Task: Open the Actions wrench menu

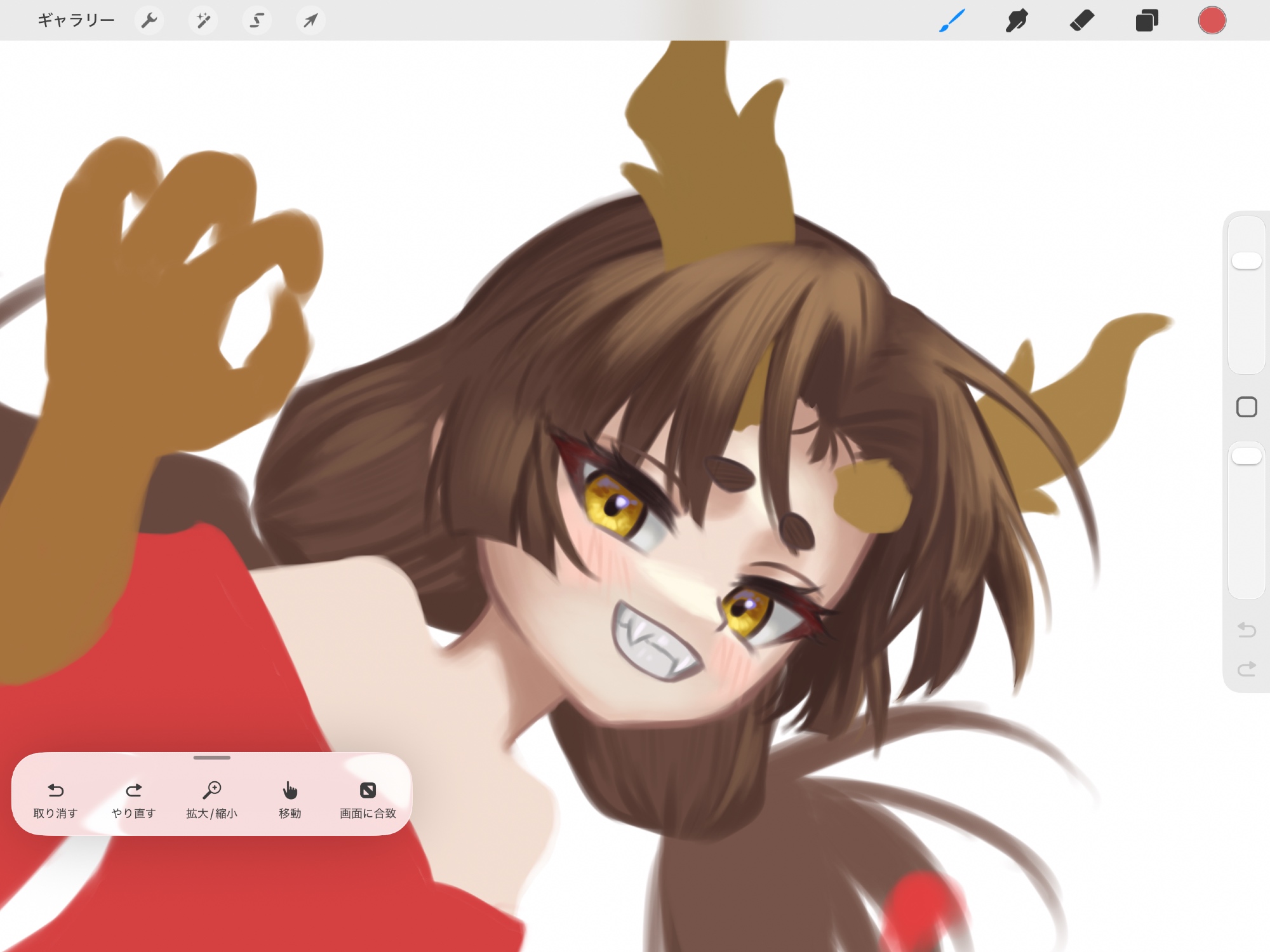Action: [149, 21]
